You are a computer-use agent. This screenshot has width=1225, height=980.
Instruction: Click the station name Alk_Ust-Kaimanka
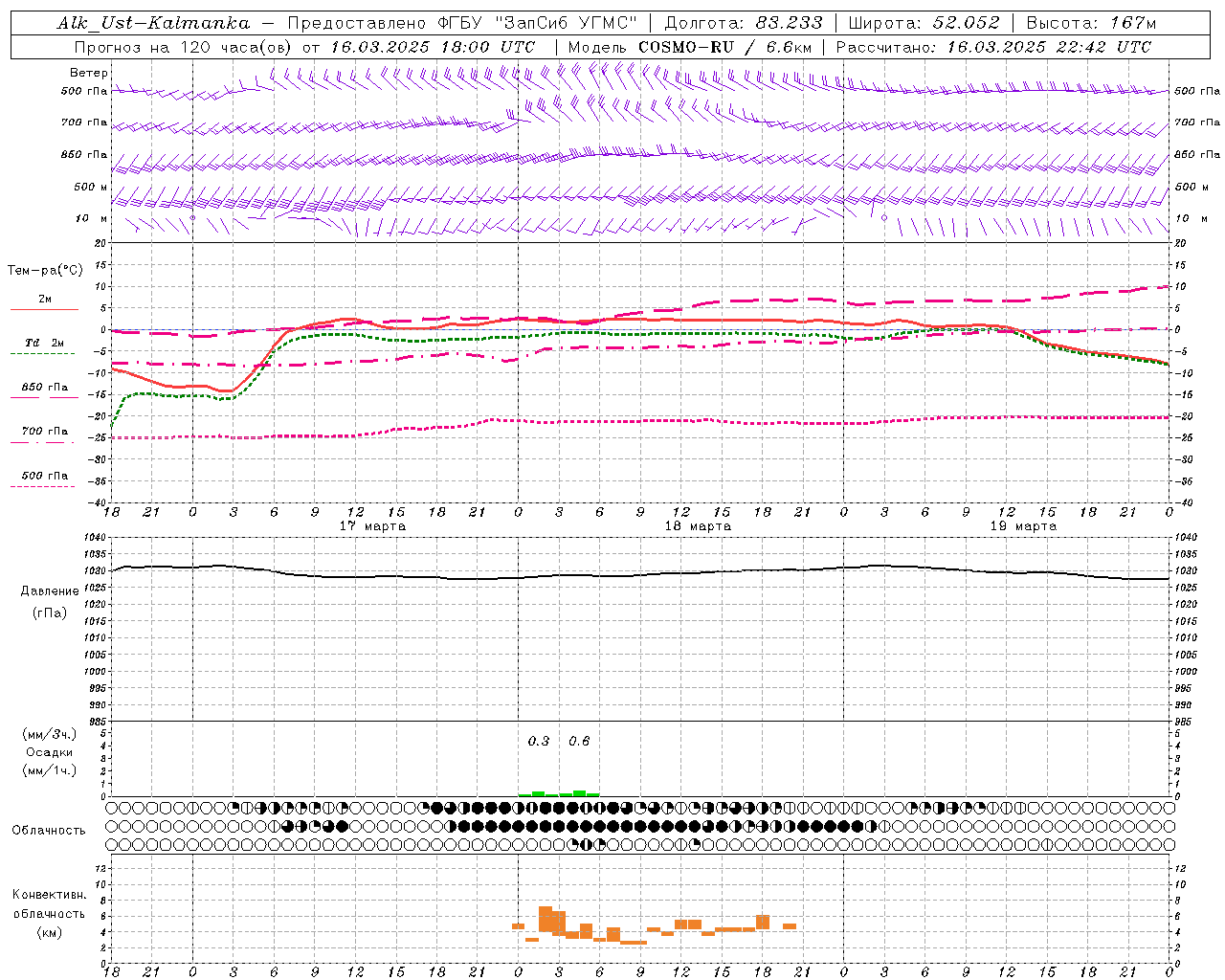click(153, 23)
